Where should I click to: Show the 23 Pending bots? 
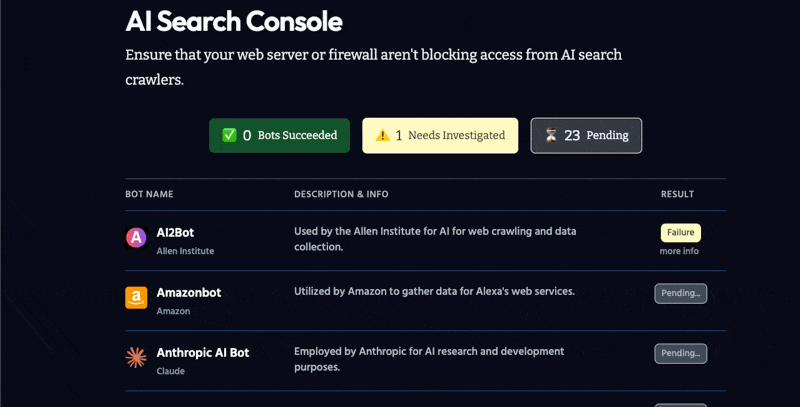586,136
